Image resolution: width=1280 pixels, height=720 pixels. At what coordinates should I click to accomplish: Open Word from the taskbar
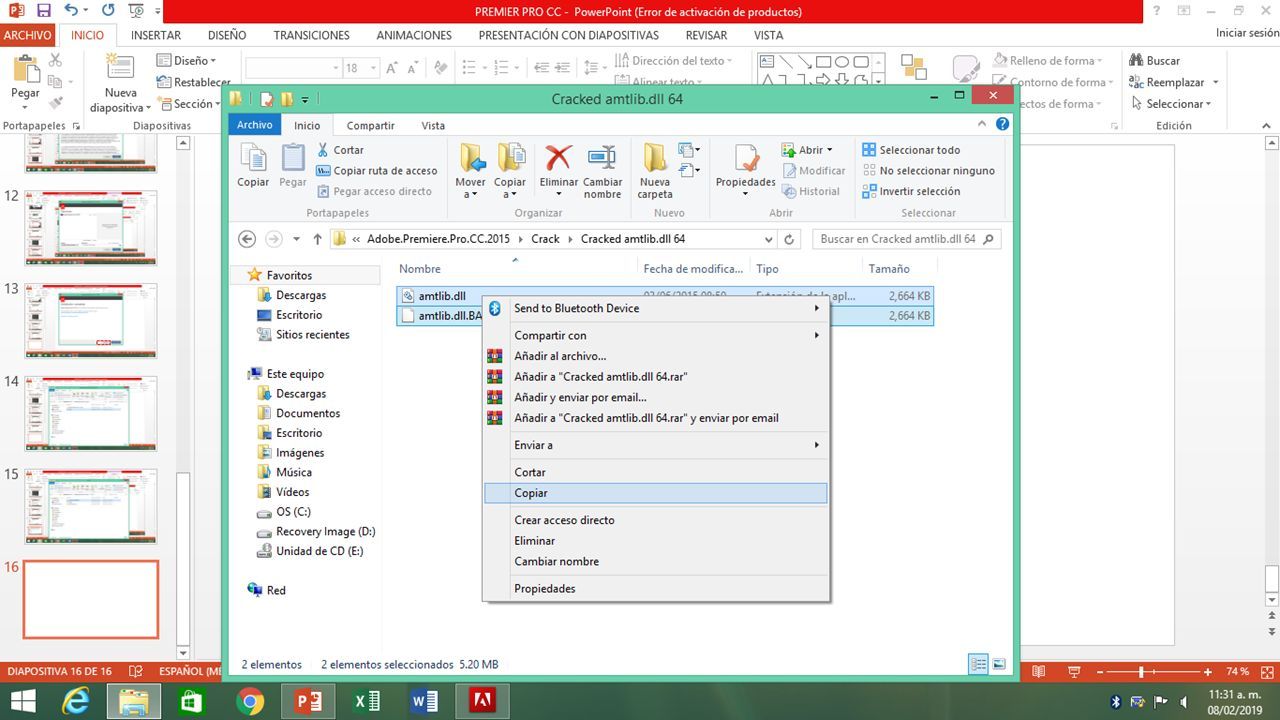pyautogui.click(x=425, y=701)
